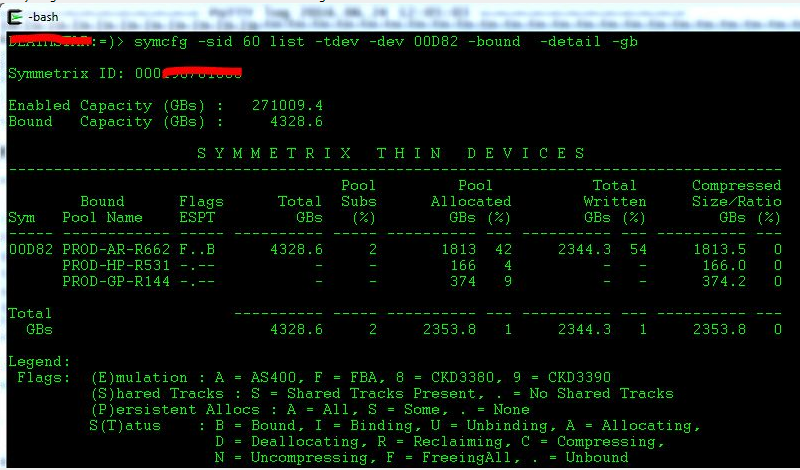The width and height of the screenshot is (800, 470).
Task: Click the Bound Capacity value at top
Action: click(296, 121)
